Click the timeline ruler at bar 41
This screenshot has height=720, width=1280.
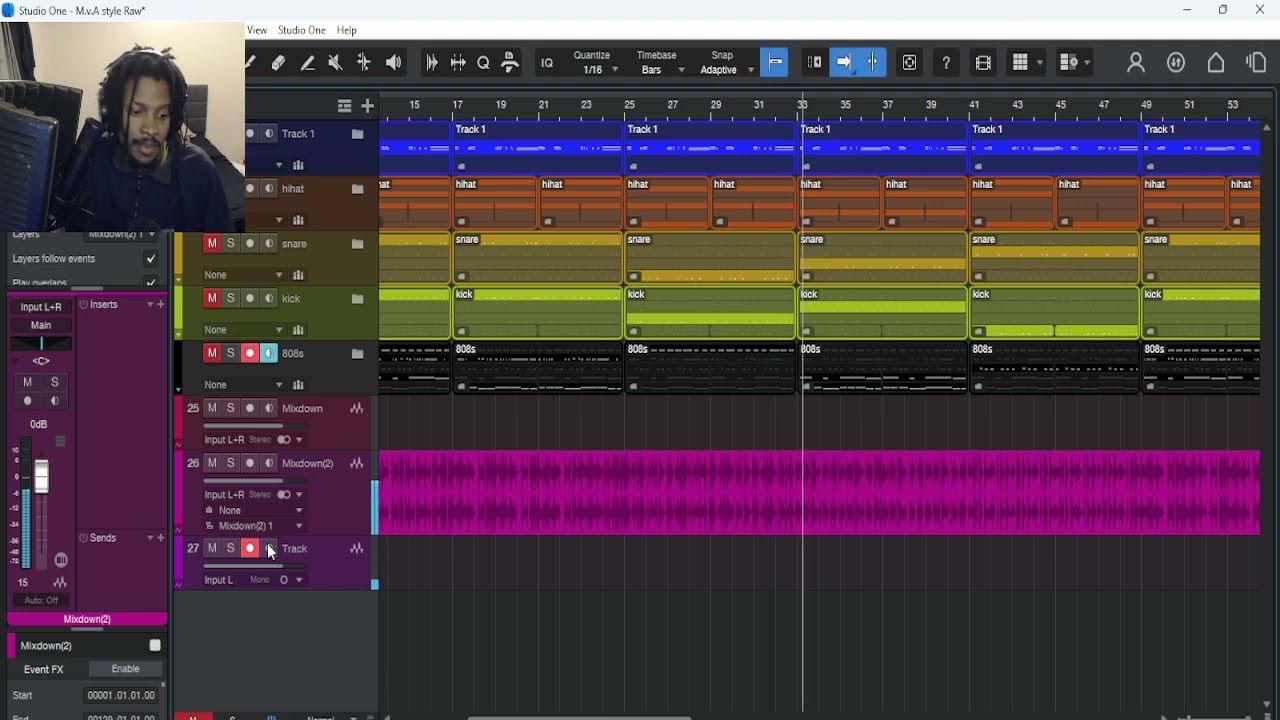click(974, 104)
